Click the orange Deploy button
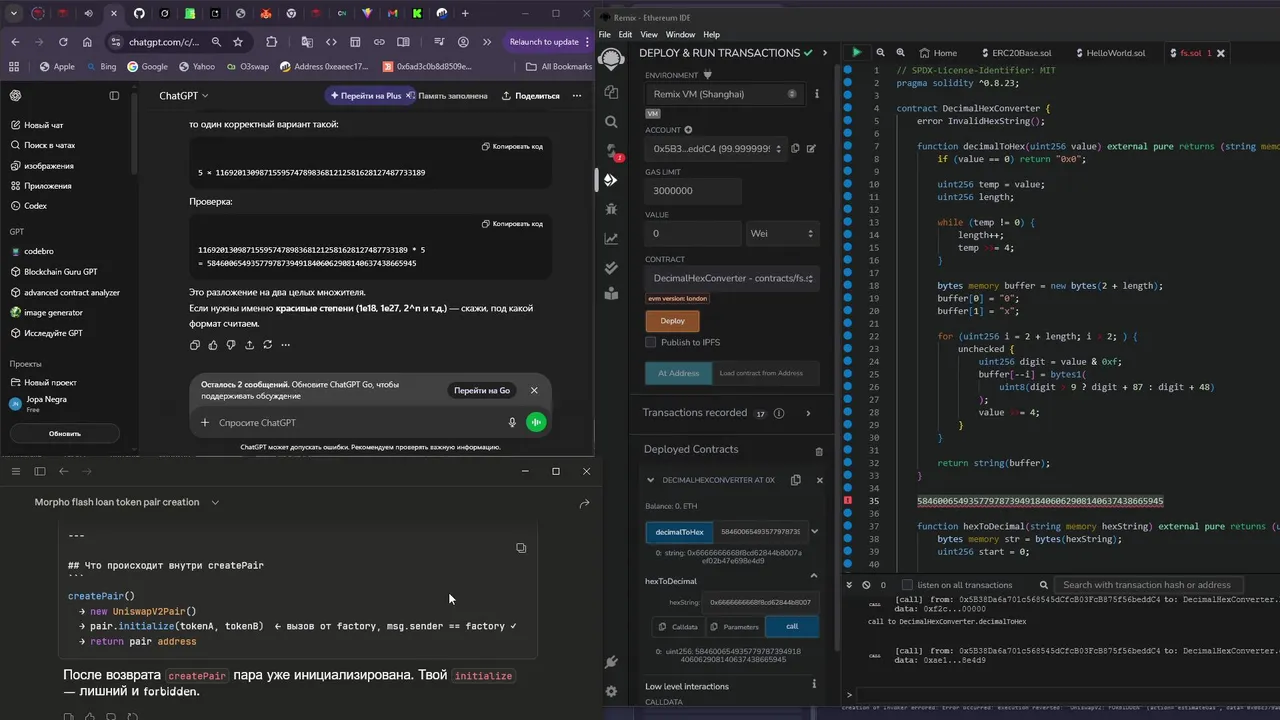1280x720 pixels. click(x=672, y=321)
